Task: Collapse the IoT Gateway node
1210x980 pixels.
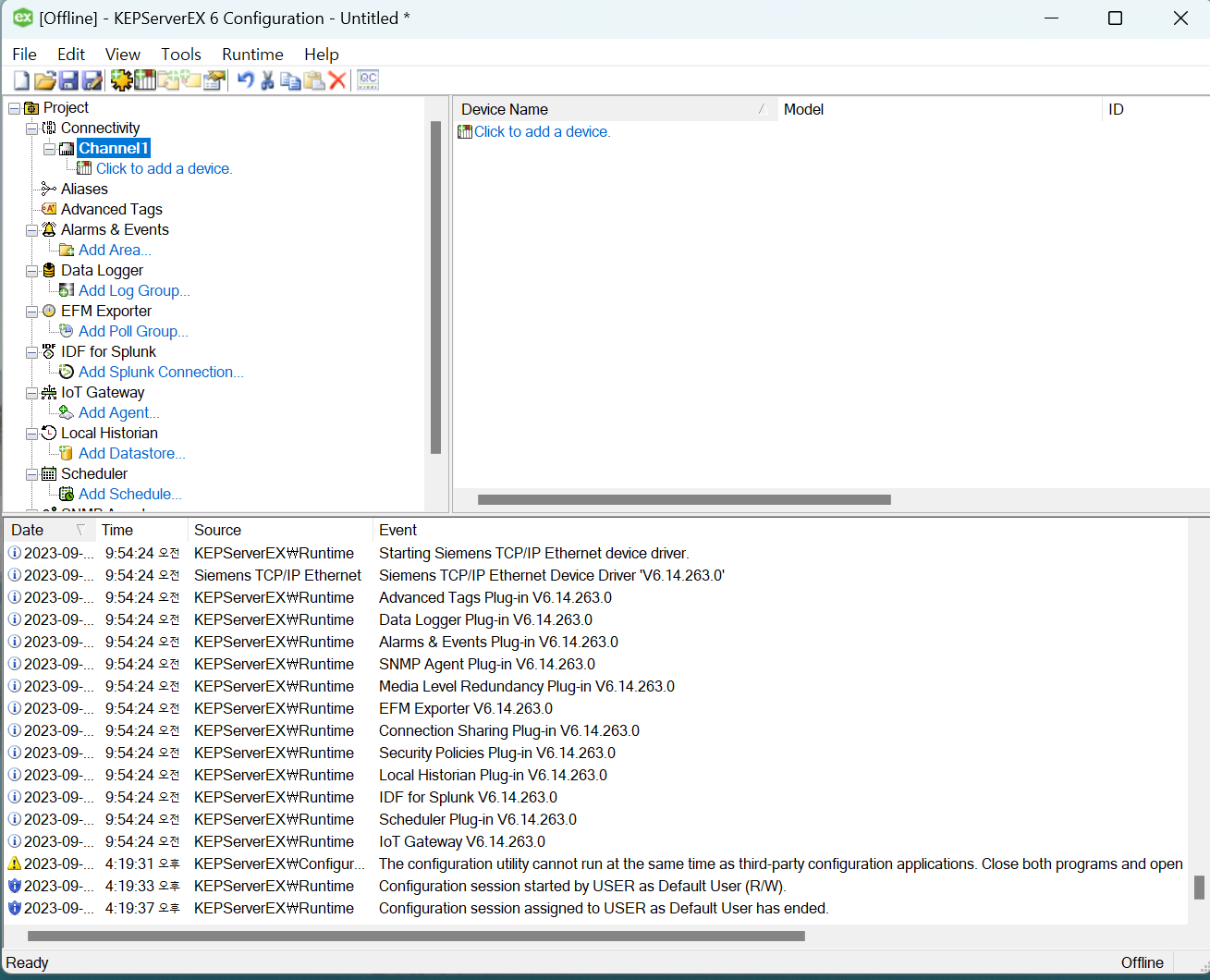Action: pyautogui.click(x=32, y=393)
